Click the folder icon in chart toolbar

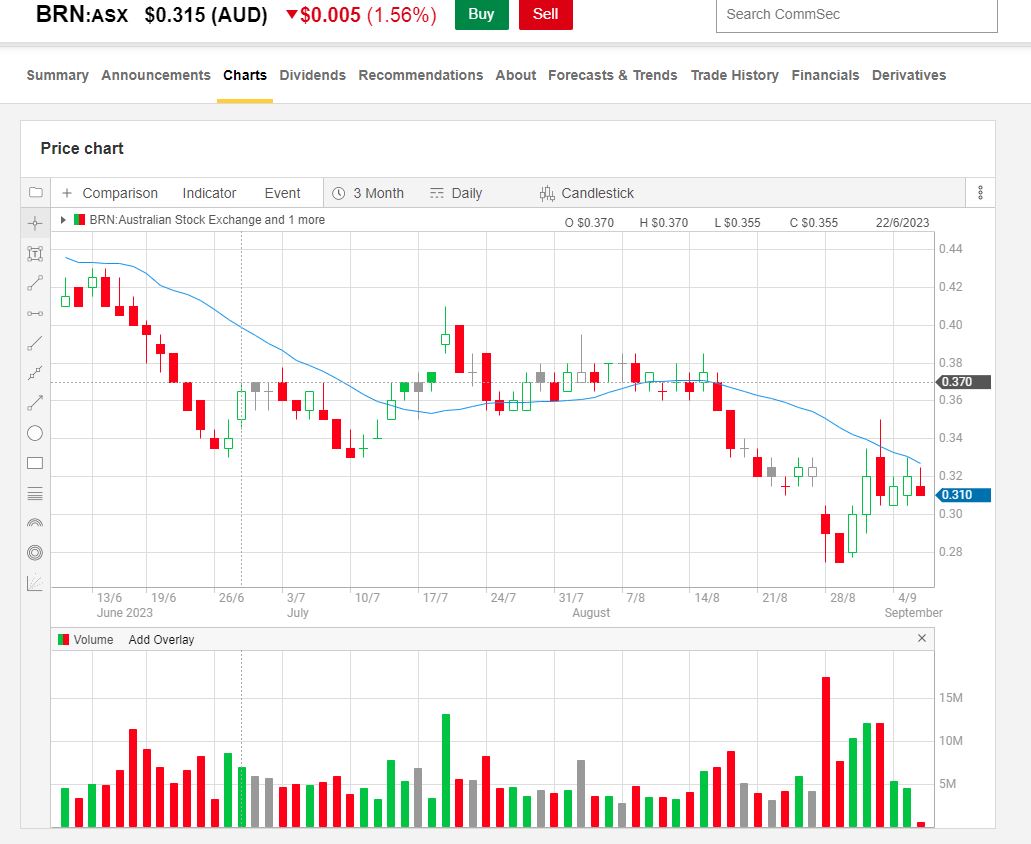(x=35, y=193)
